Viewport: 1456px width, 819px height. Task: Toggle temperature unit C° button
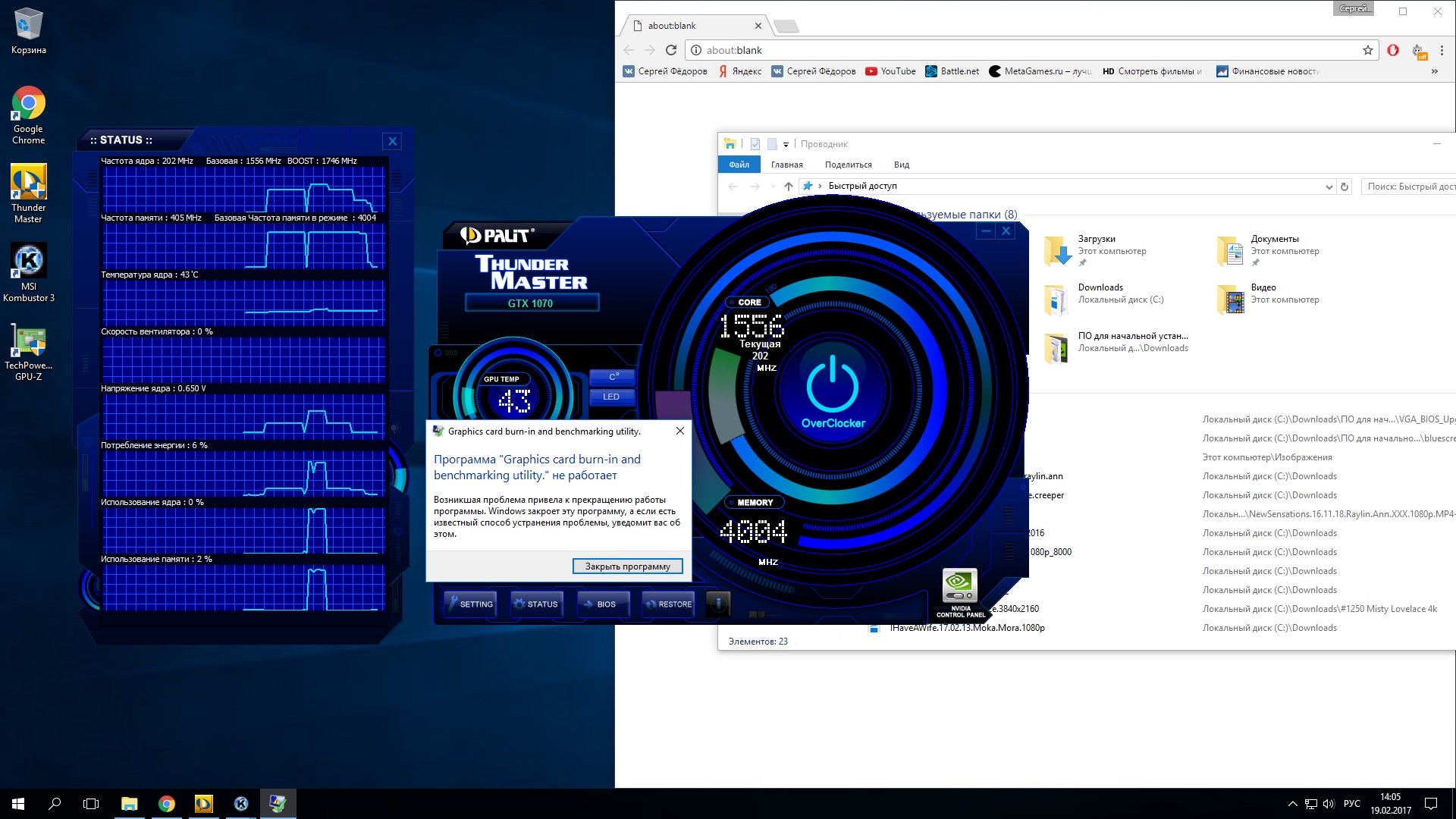click(613, 376)
